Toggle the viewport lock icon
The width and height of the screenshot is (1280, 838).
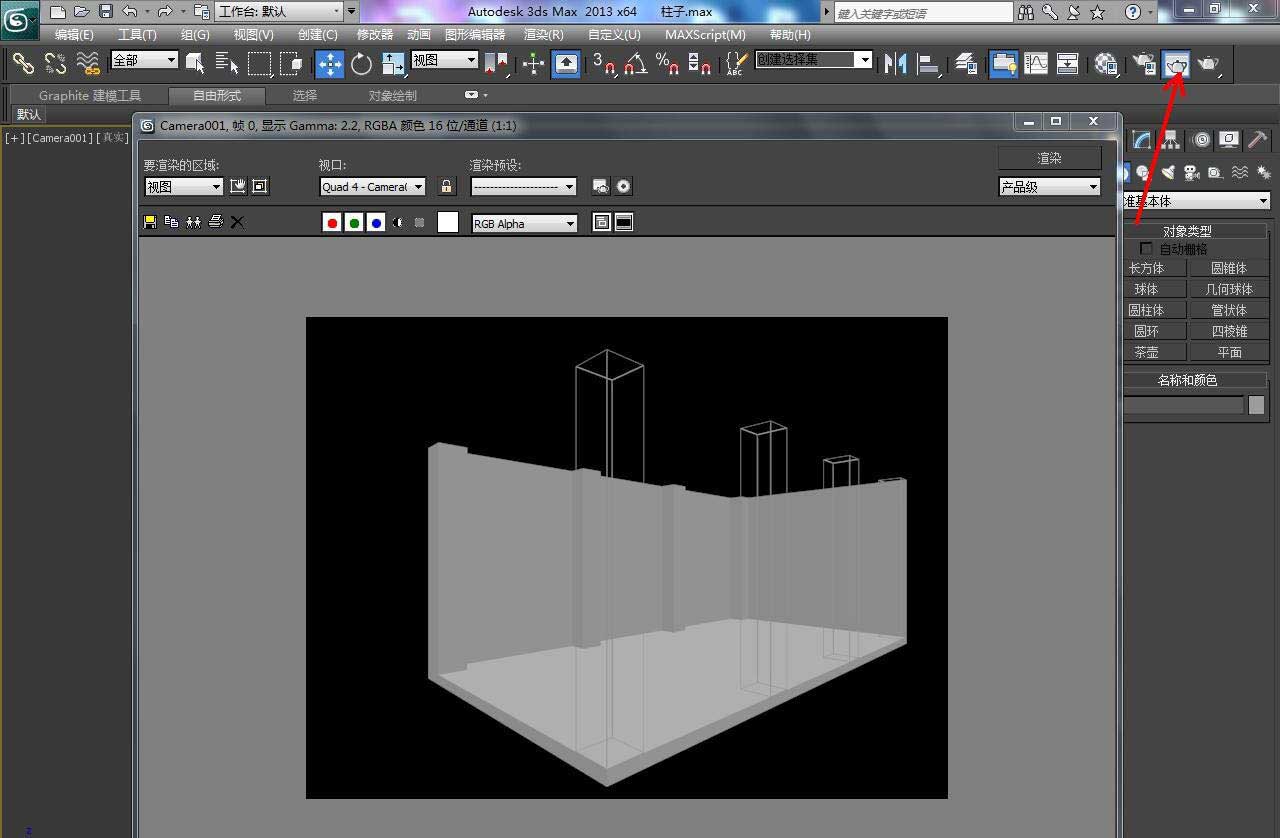click(447, 186)
